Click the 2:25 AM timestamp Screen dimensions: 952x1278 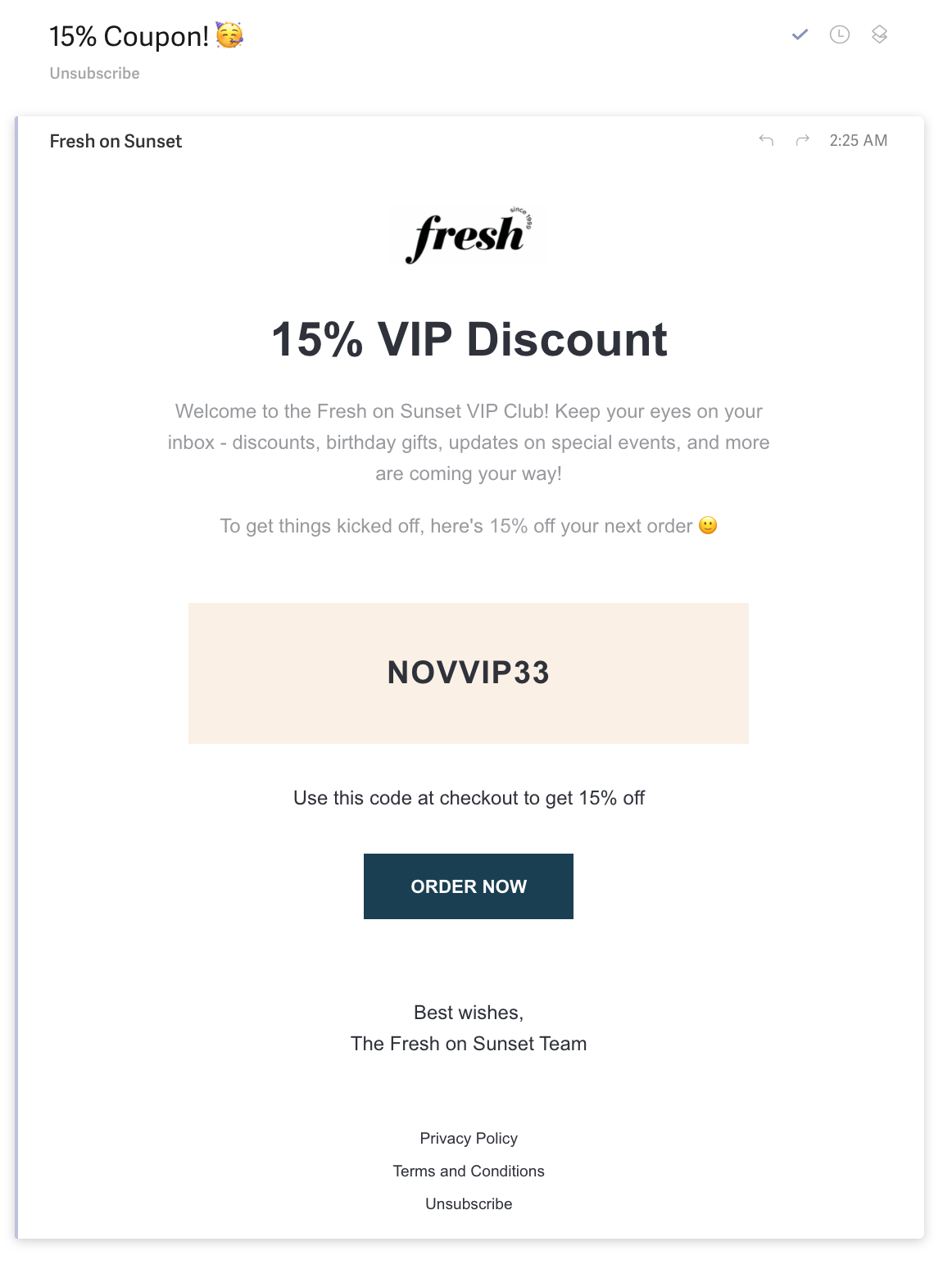point(858,140)
